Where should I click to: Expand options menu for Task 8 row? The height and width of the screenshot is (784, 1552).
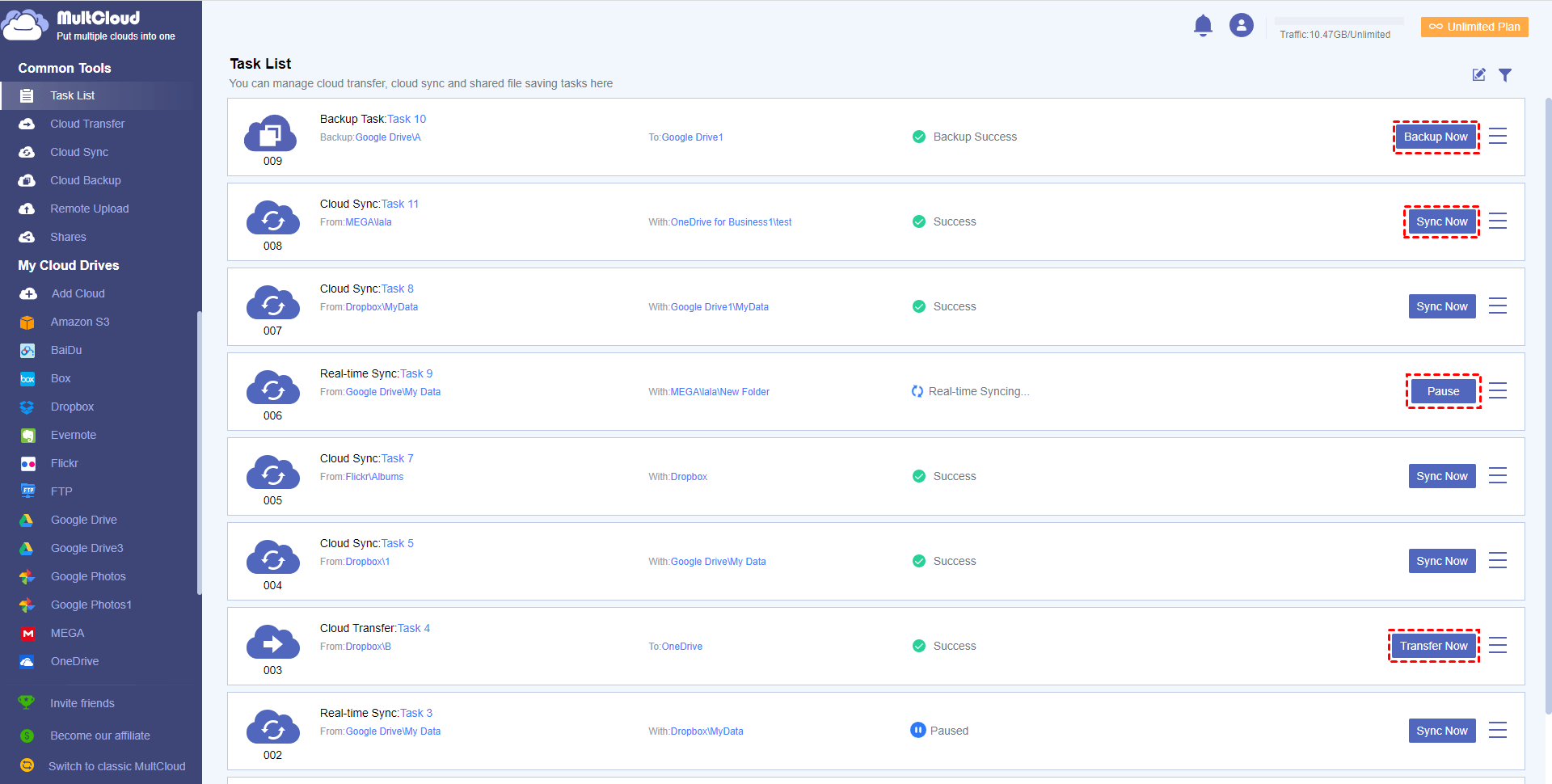(1497, 306)
